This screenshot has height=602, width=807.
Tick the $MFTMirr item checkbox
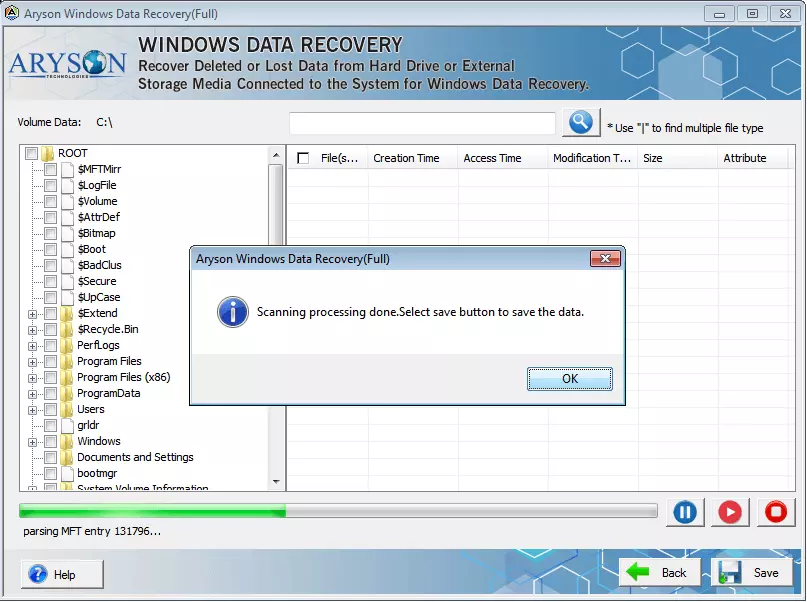tap(50, 169)
